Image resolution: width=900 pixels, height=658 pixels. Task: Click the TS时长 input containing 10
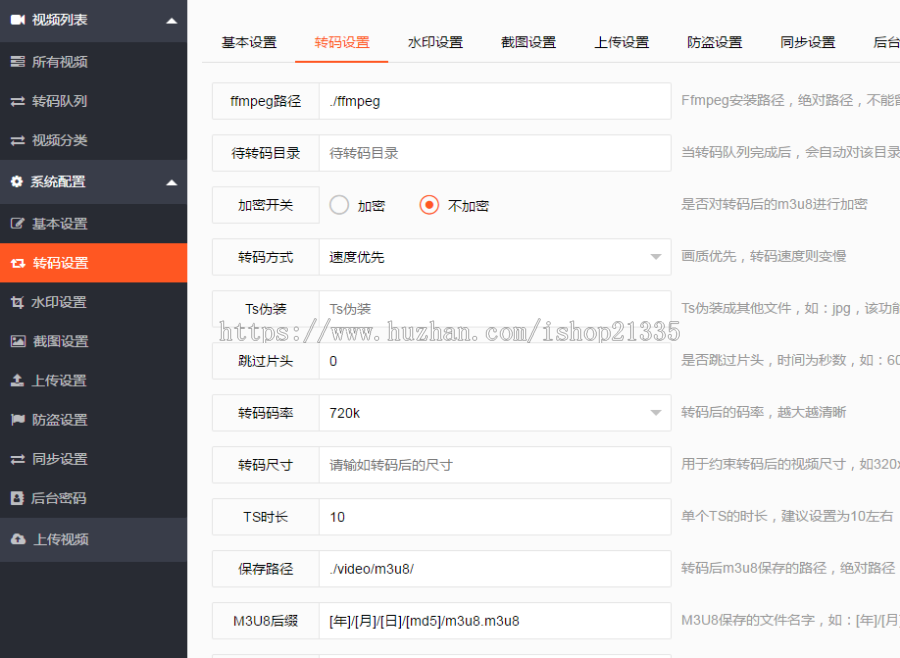point(495,517)
